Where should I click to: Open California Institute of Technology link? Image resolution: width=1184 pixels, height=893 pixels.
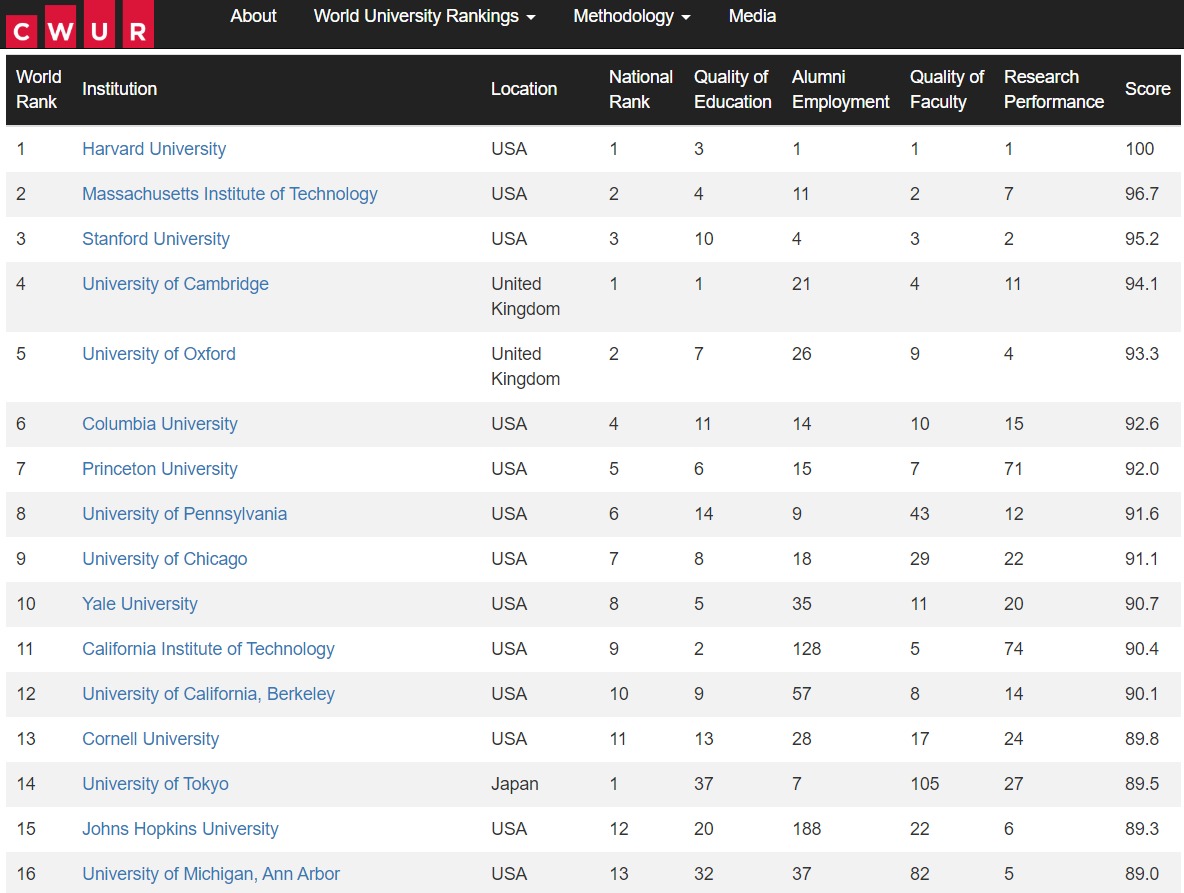(208, 649)
